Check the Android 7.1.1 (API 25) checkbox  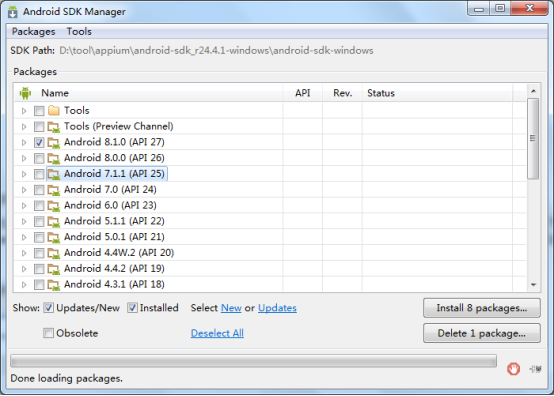[x=39, y=174]
